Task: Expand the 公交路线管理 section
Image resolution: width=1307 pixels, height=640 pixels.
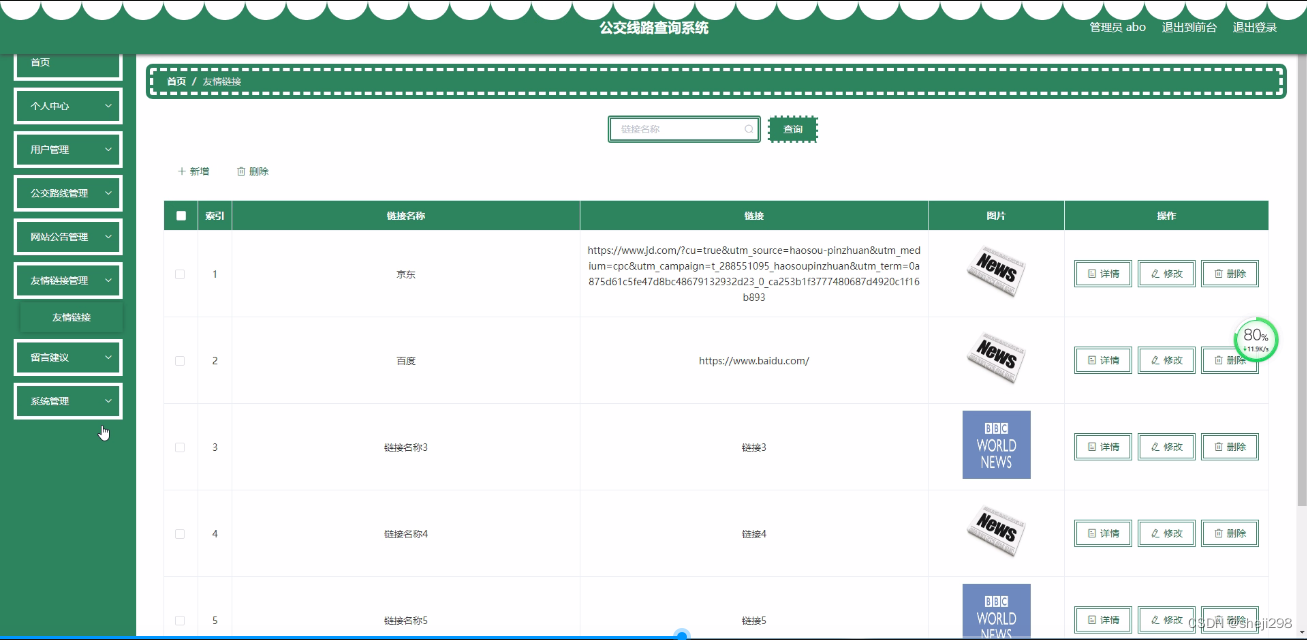Action: point(67,192)
